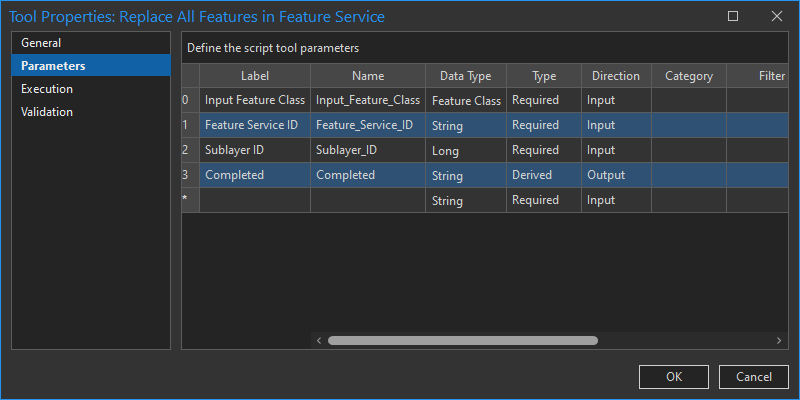Viewport: 800px width, 400px height.
Task: Click the Label cell Input Feature Class
Action: click(255, 100)
